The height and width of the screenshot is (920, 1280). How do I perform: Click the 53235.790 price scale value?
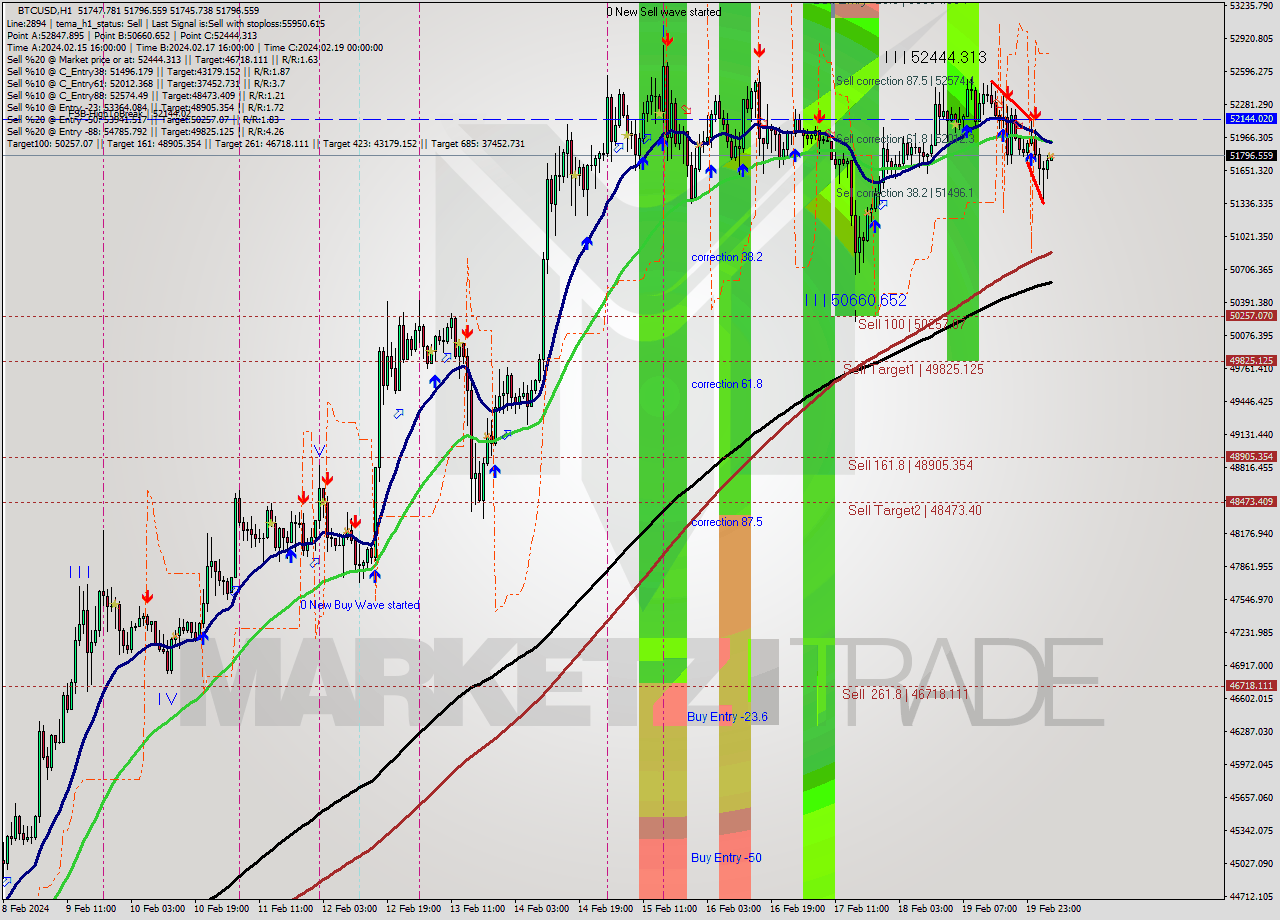tap(1251, 6)
